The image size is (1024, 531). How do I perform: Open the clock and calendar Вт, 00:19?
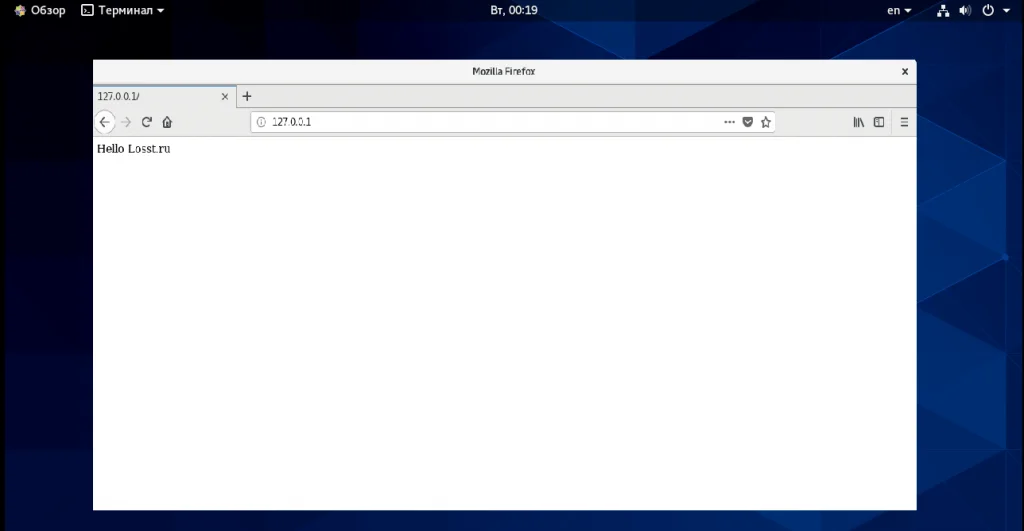tap(514, 10)
